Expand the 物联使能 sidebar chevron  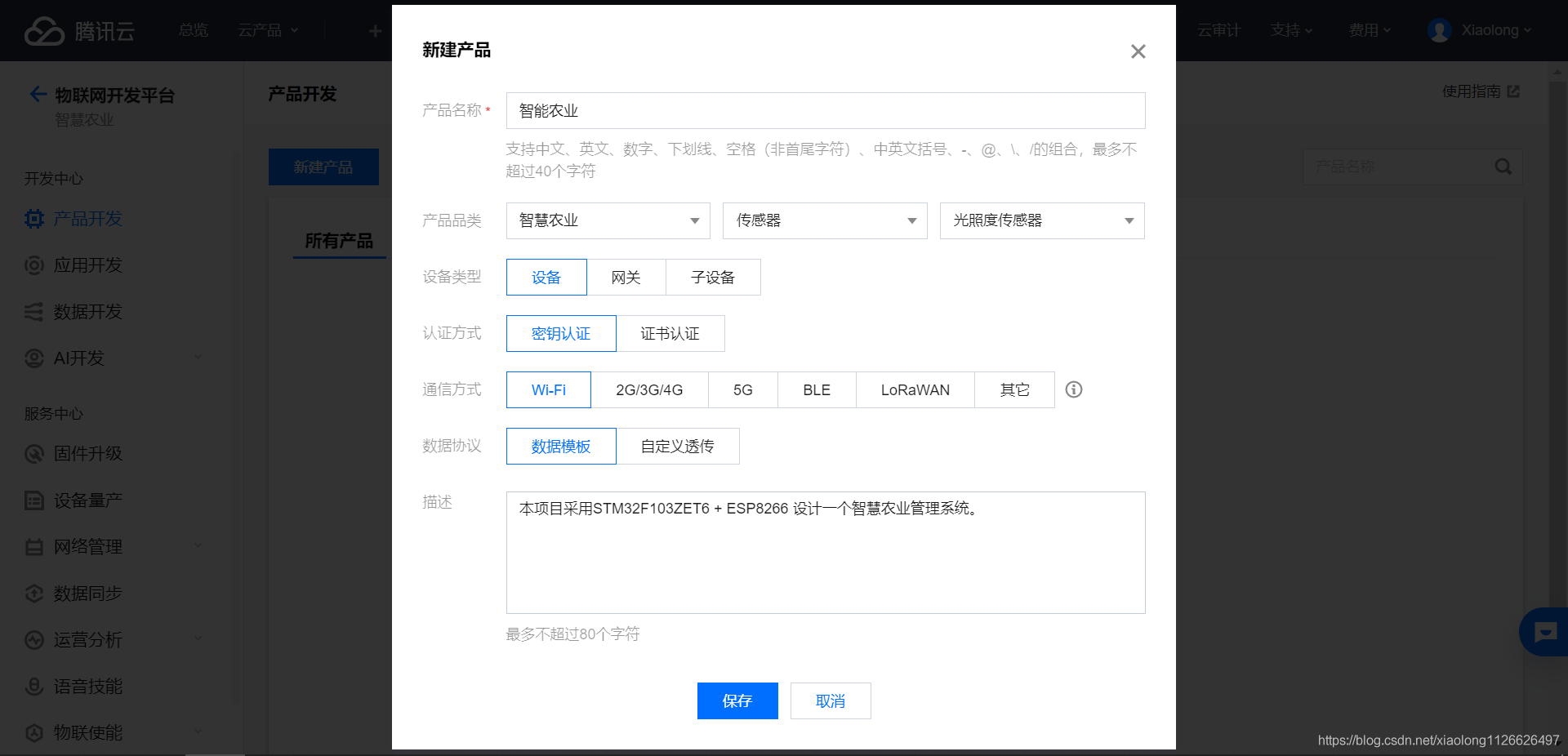pyautogui.click(x=198, y=732)
